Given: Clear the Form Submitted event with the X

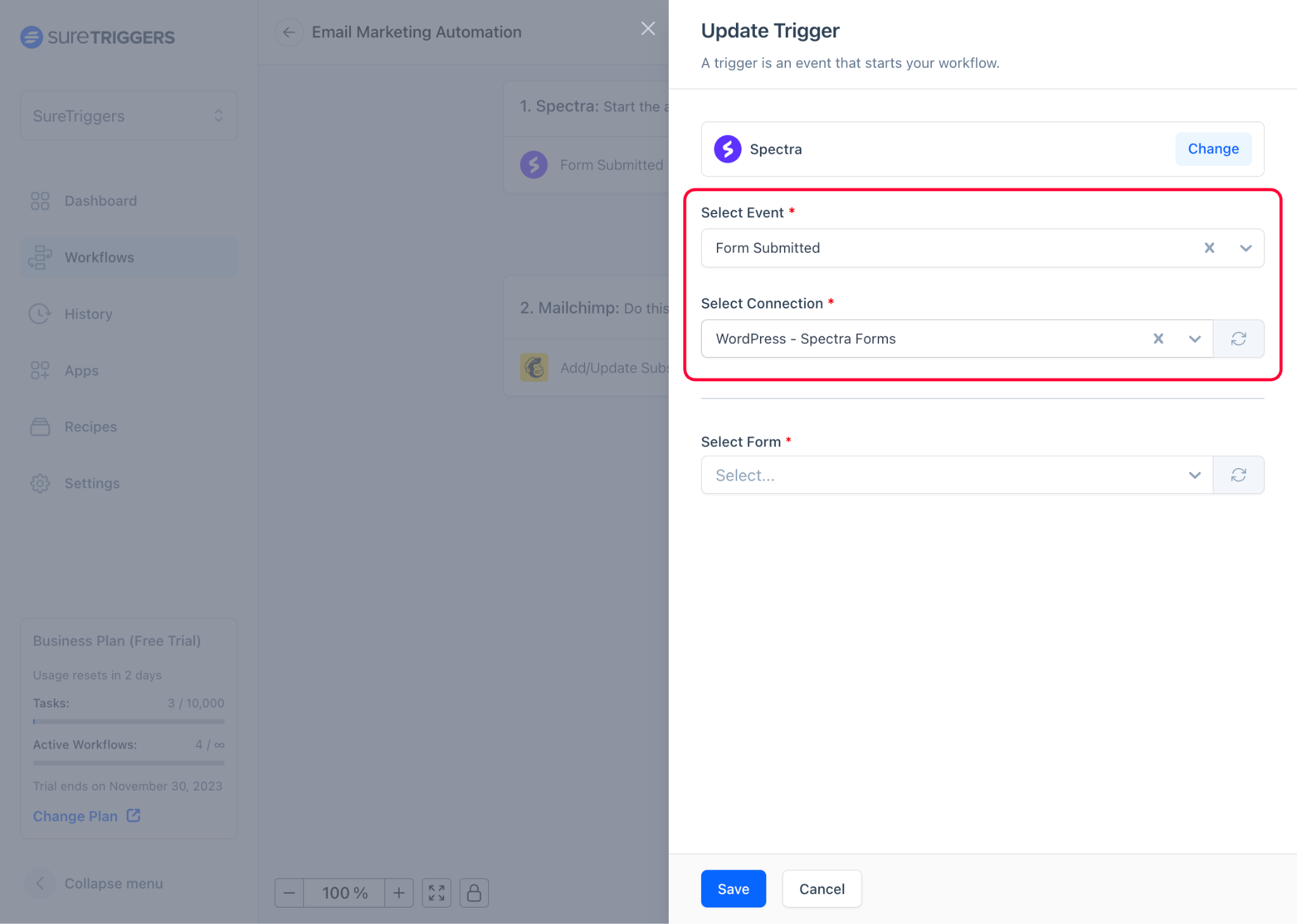Looking at the screenshot, I should point(1209,248).
